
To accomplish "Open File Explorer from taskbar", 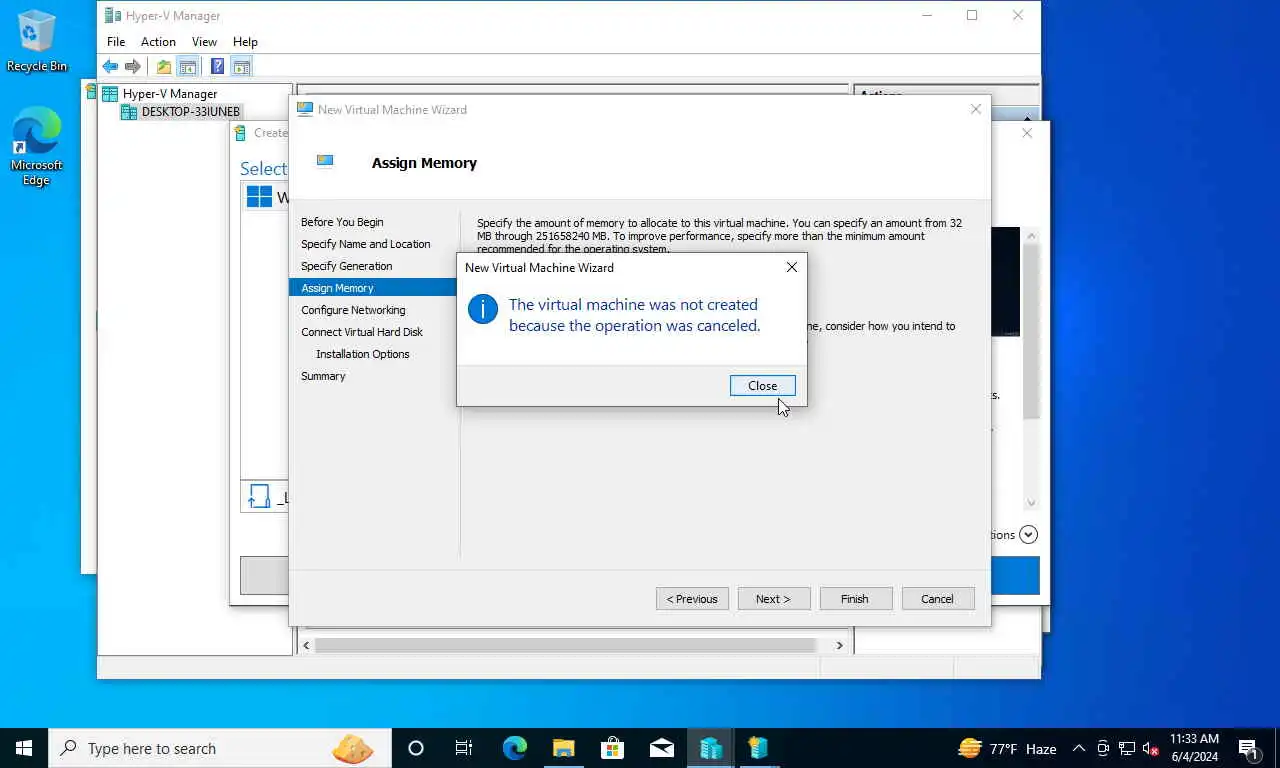I will 563,748.
